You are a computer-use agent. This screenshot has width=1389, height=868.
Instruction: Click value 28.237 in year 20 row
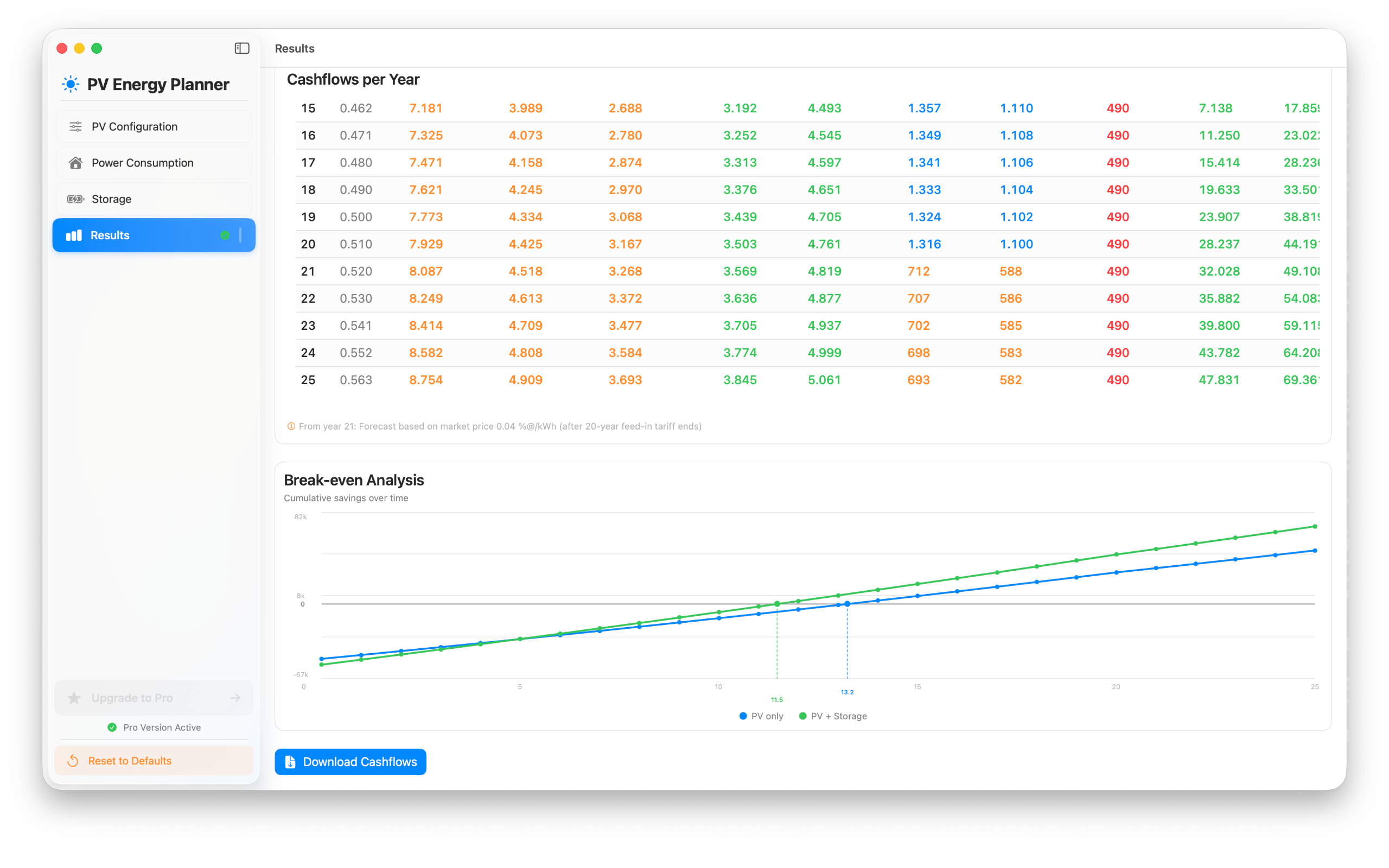(x=1219, y=244)
